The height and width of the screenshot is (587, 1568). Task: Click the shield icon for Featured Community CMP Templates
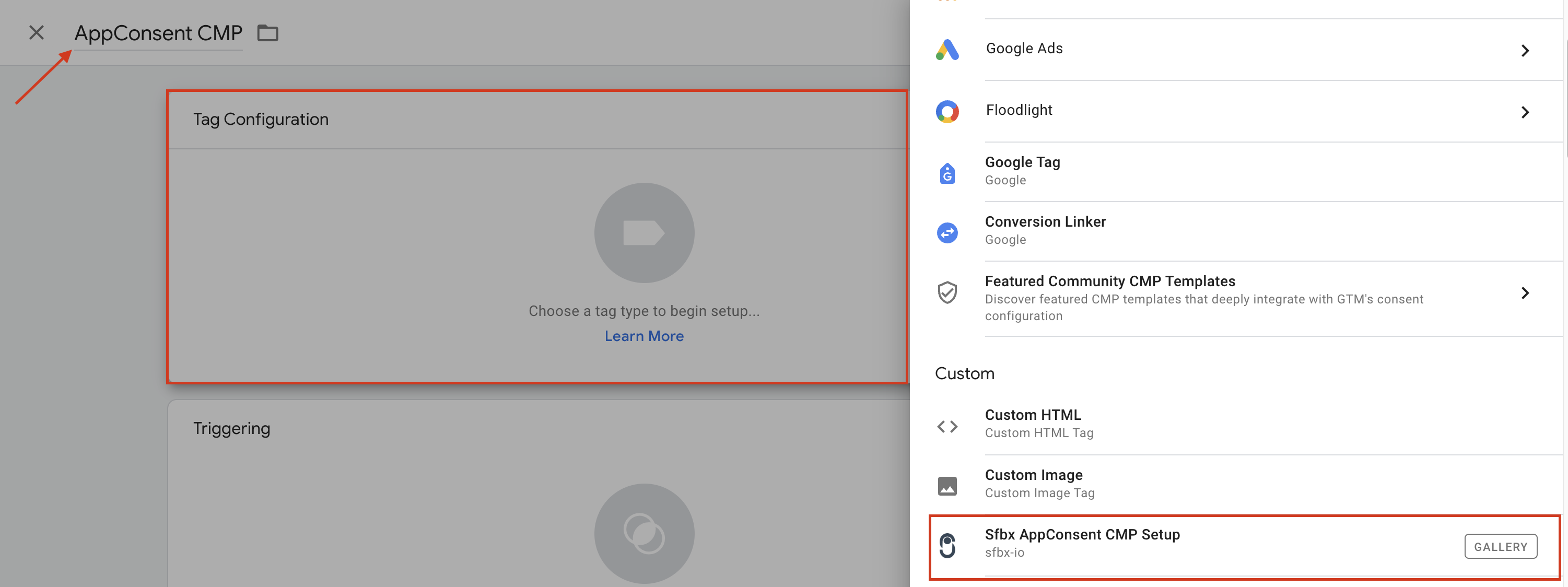coord(947,293)
